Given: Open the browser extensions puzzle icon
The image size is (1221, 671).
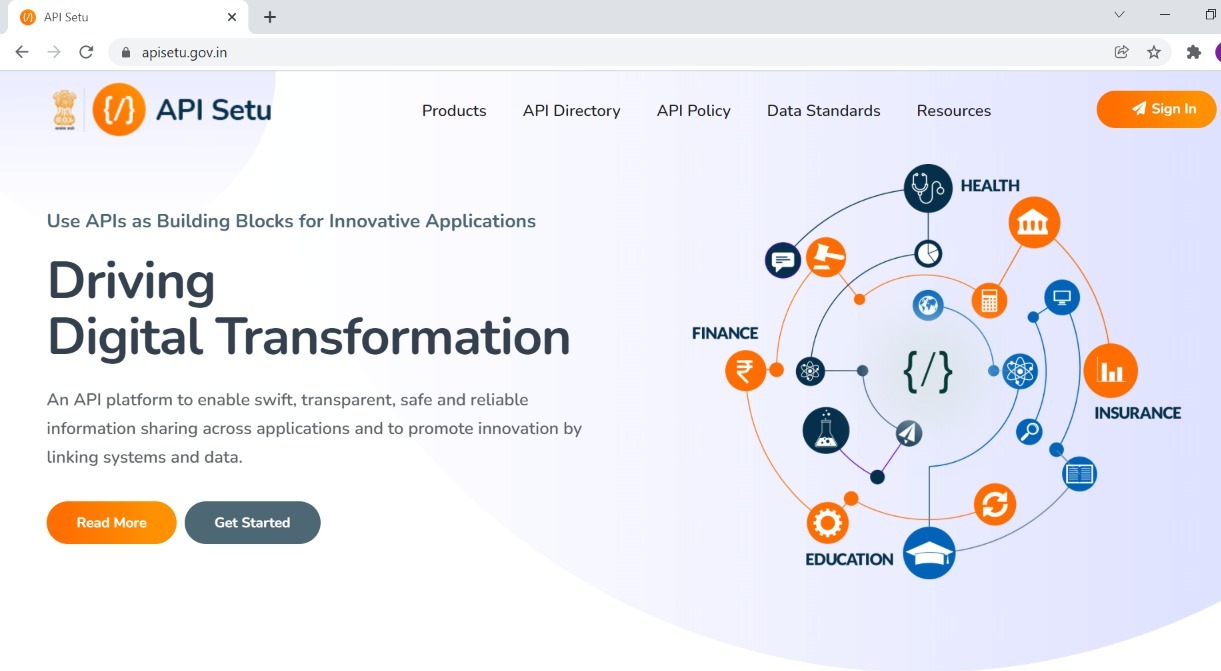Looking at the screenshot, I should point(1193,52).
